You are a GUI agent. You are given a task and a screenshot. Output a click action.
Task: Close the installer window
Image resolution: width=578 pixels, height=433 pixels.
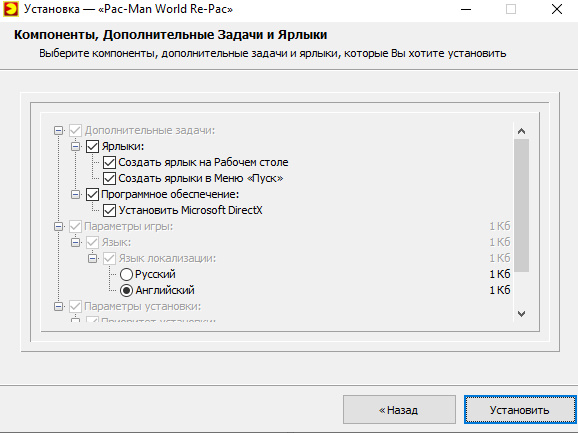(x=557, y=10)
